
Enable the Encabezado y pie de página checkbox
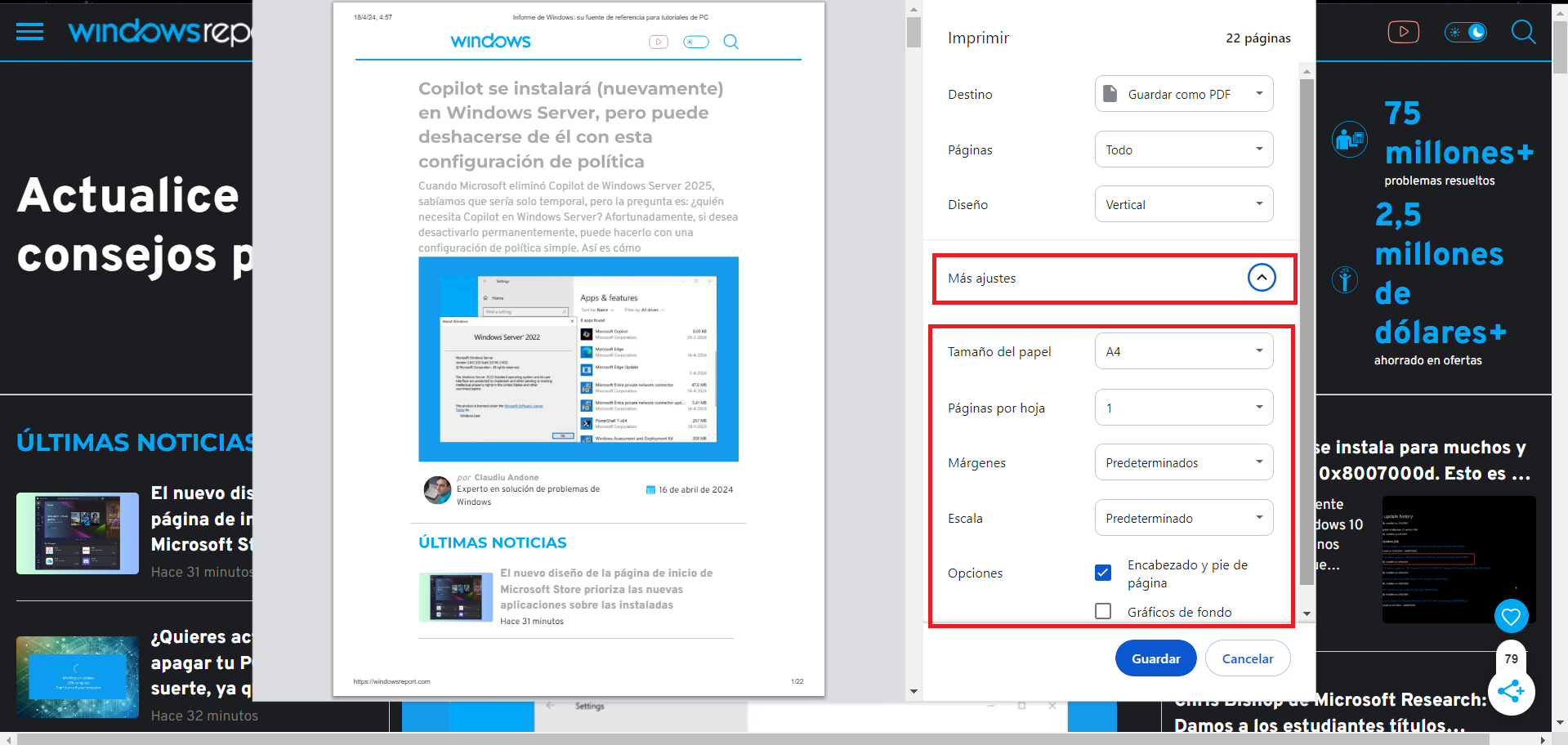point(1103,573)
